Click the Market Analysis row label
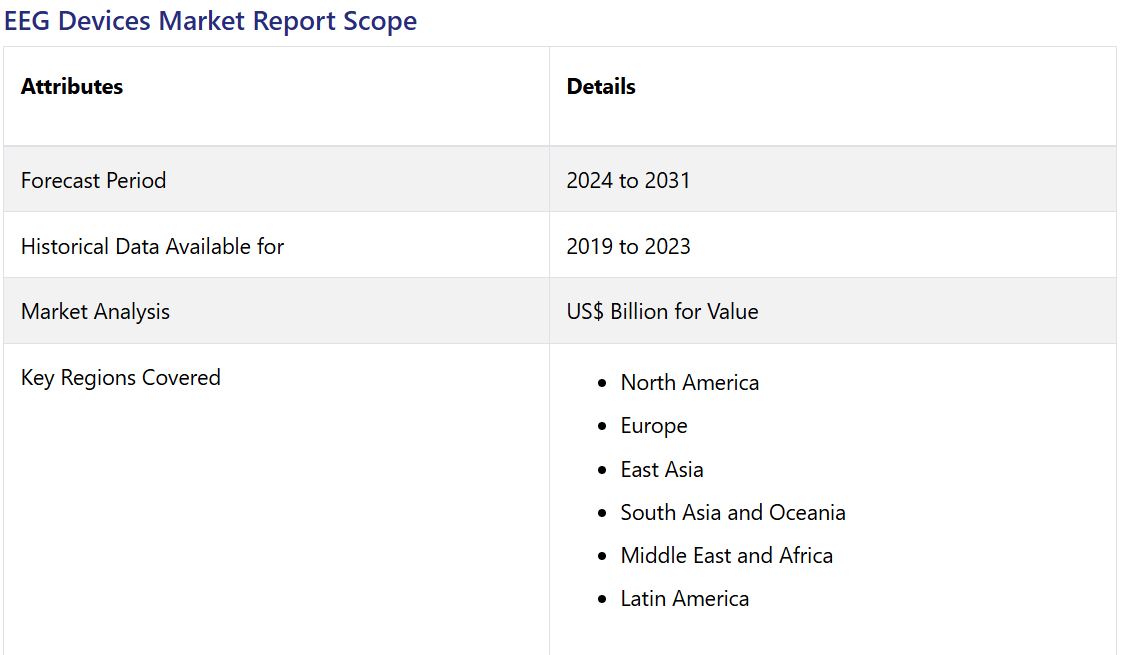This screenshot has height=655, width=1123. 95,312
